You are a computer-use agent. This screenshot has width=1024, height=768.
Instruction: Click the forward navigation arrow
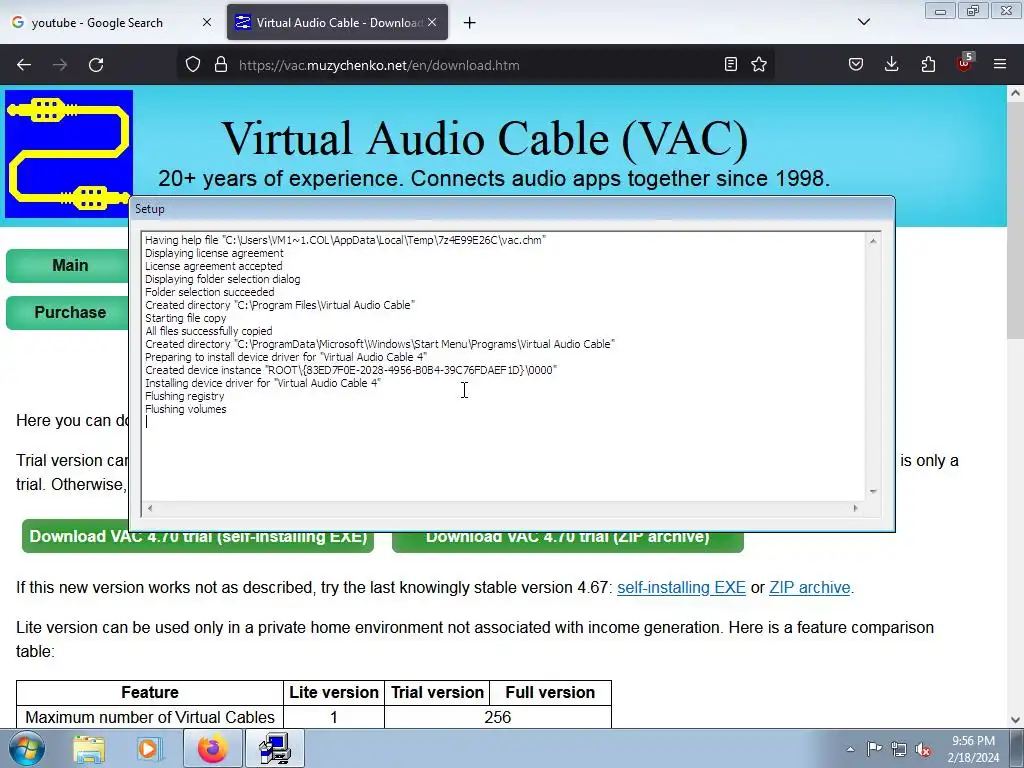click(x=60, y=65)
